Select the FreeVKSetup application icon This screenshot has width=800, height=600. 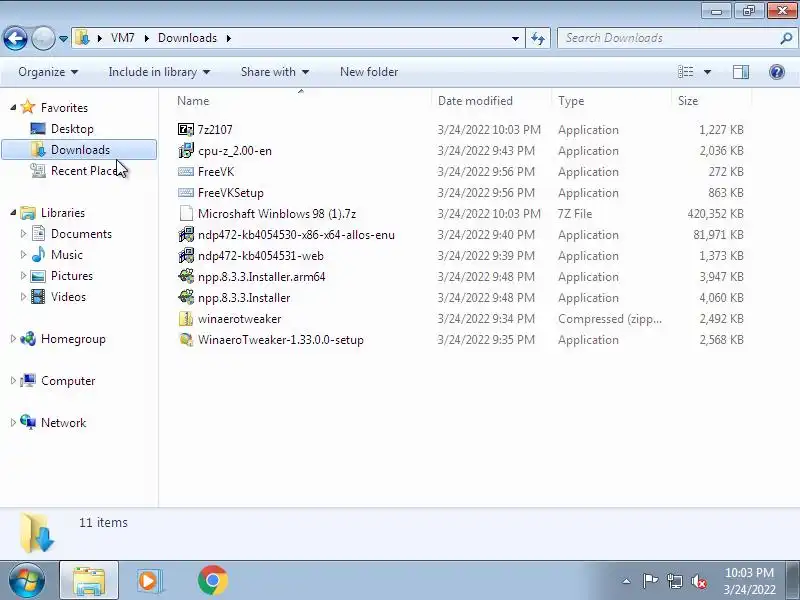point(186,193)
